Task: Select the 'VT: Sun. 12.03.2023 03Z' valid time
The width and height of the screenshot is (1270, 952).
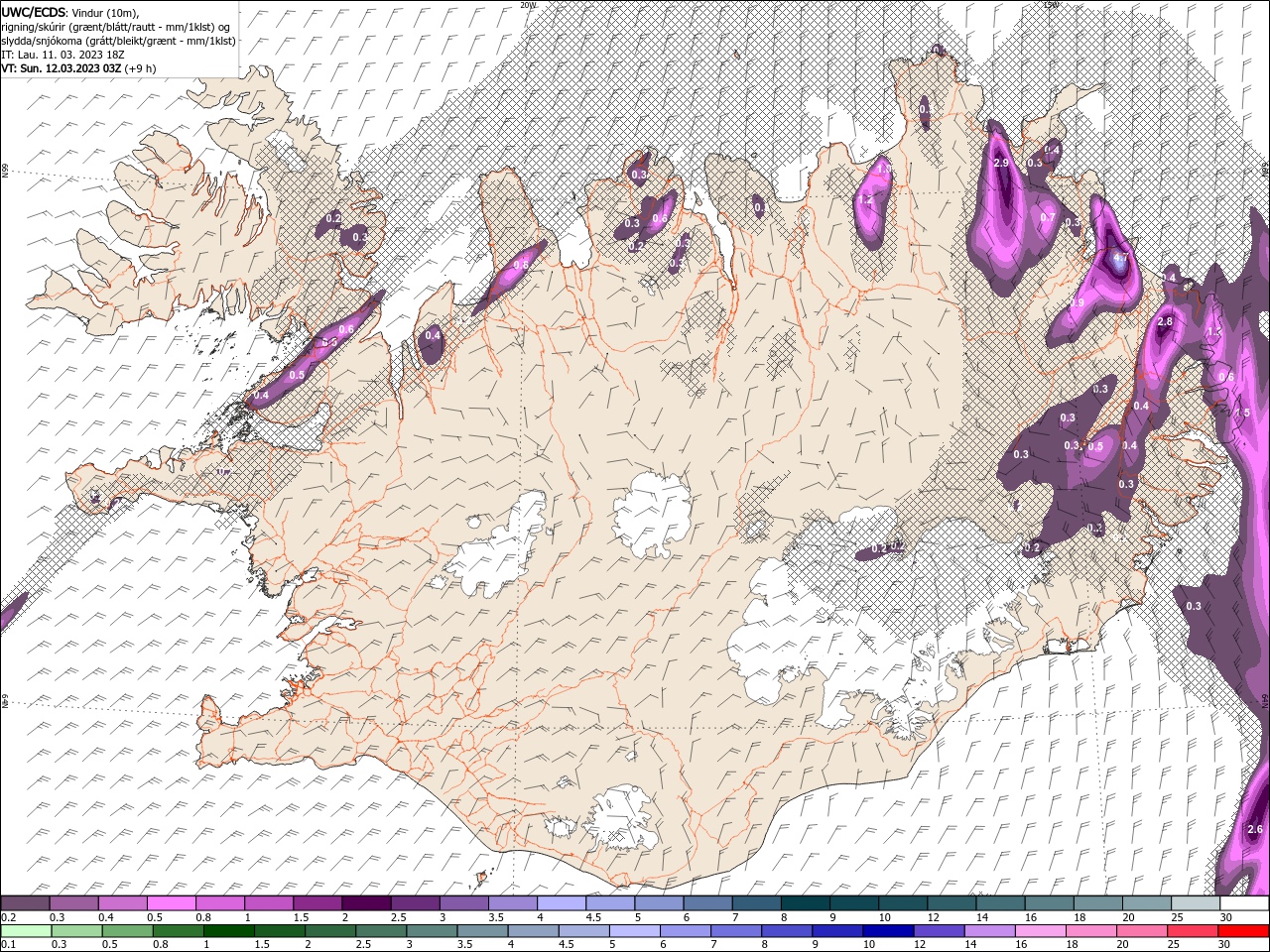Action: click(62, 68)
